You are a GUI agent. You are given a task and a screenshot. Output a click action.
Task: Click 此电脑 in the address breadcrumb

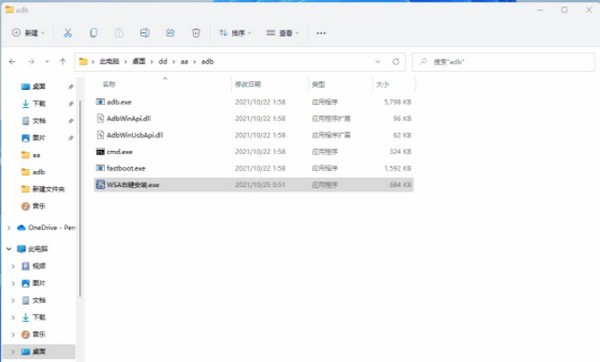coord(109,61)
